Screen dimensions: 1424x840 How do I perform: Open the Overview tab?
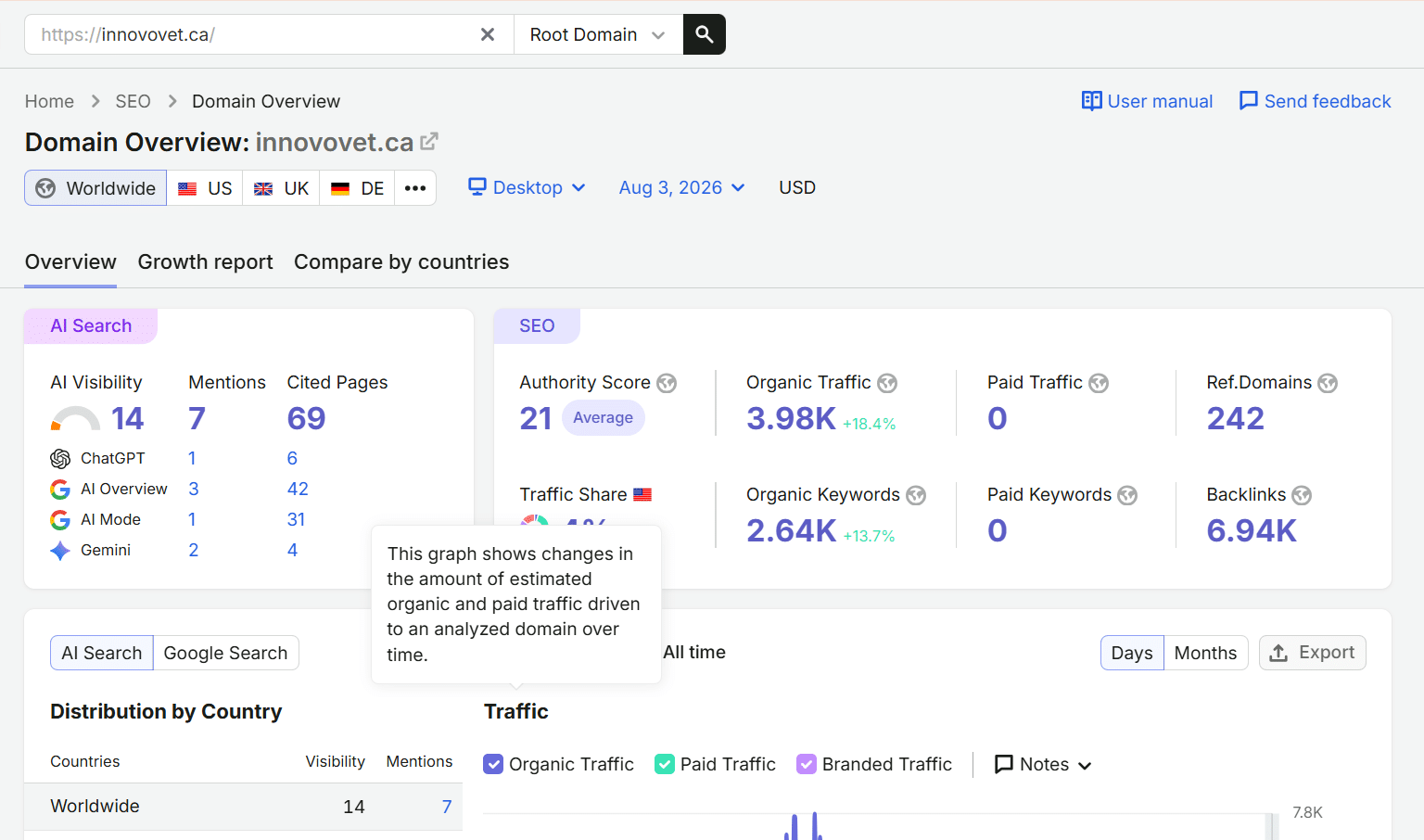click(70, 261)
